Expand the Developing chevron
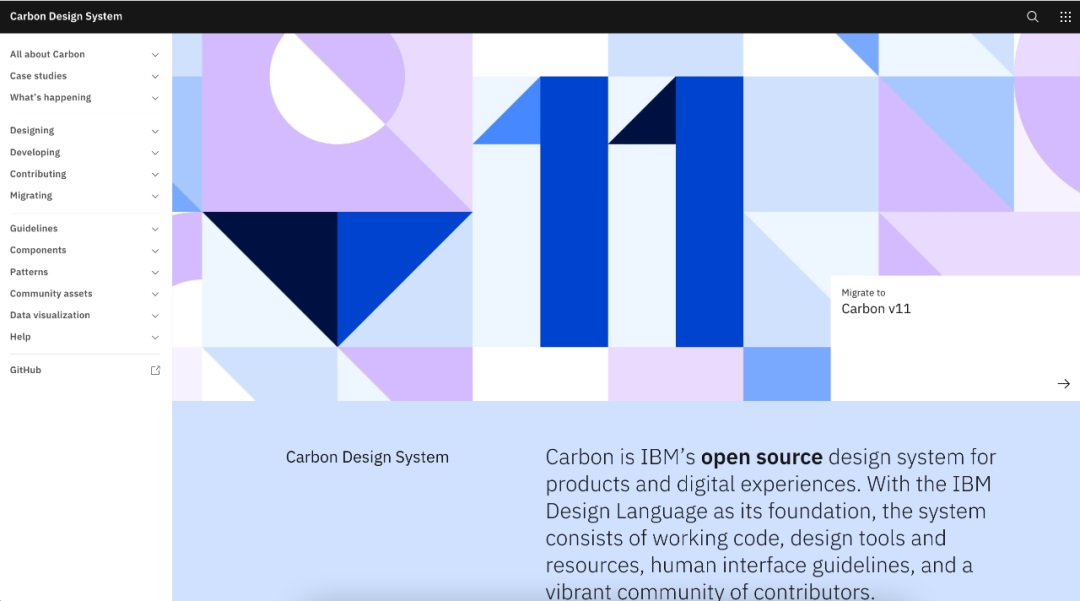1080x601 pixels. (x=155, y=153)
